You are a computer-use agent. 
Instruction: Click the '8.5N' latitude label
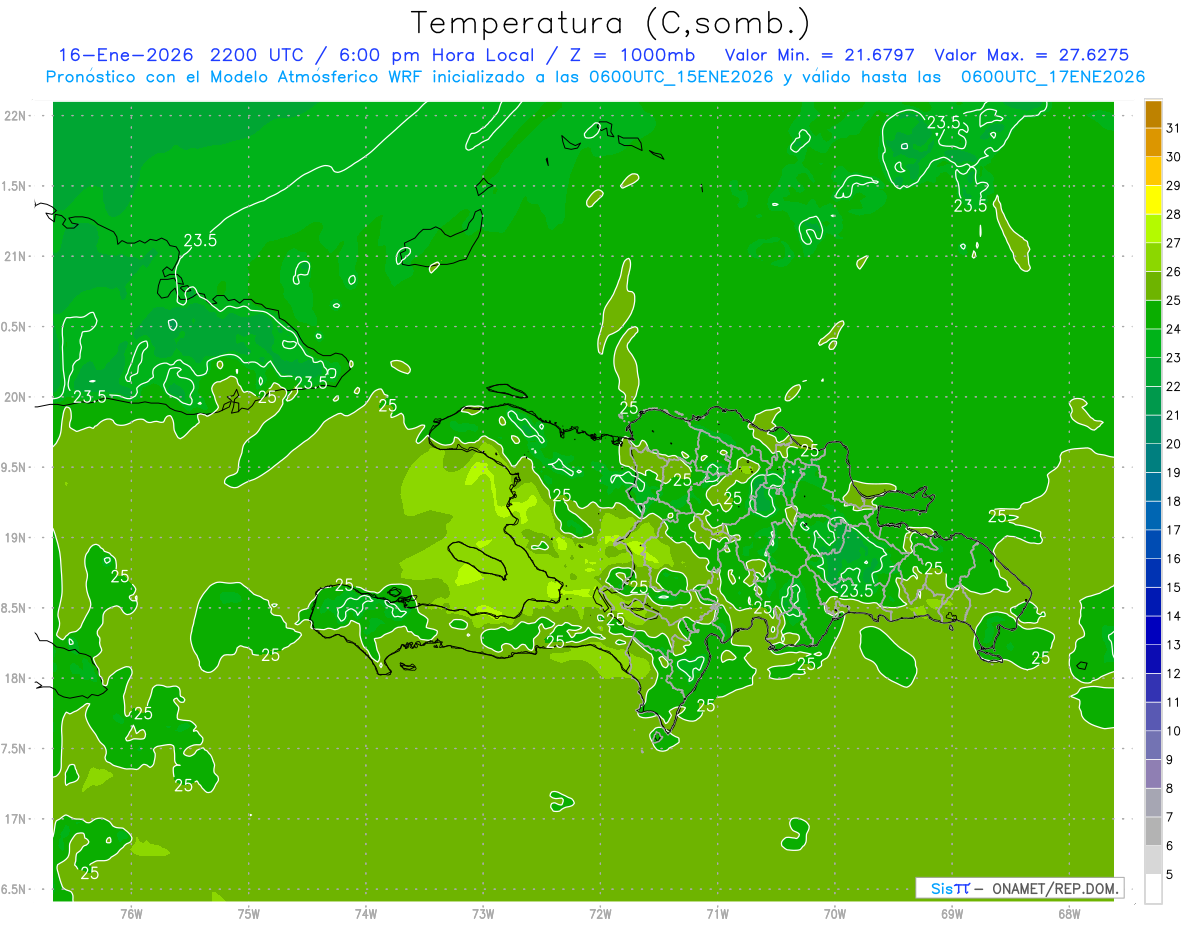(15, 608)
